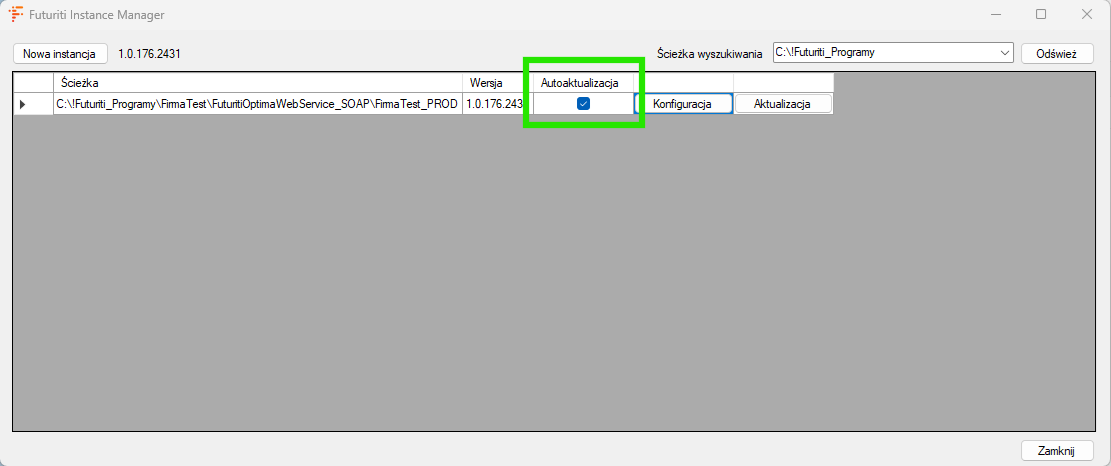Close the window with the X button
Image resolution: width=1111 pixels, height=466 pixels.
[1086, 15]
